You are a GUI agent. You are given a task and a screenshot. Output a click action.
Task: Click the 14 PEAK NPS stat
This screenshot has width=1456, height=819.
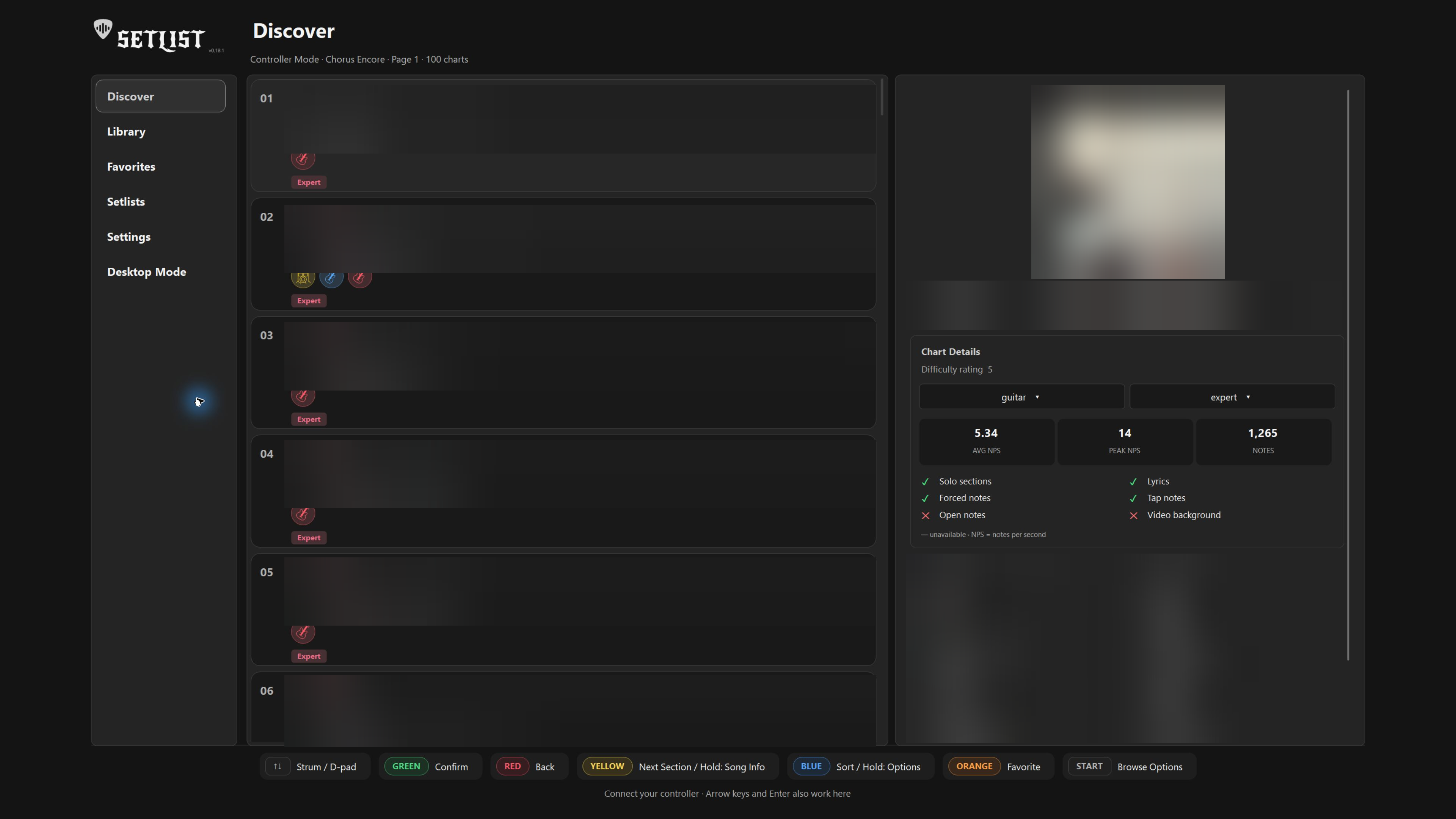[x=1125, y=441]
